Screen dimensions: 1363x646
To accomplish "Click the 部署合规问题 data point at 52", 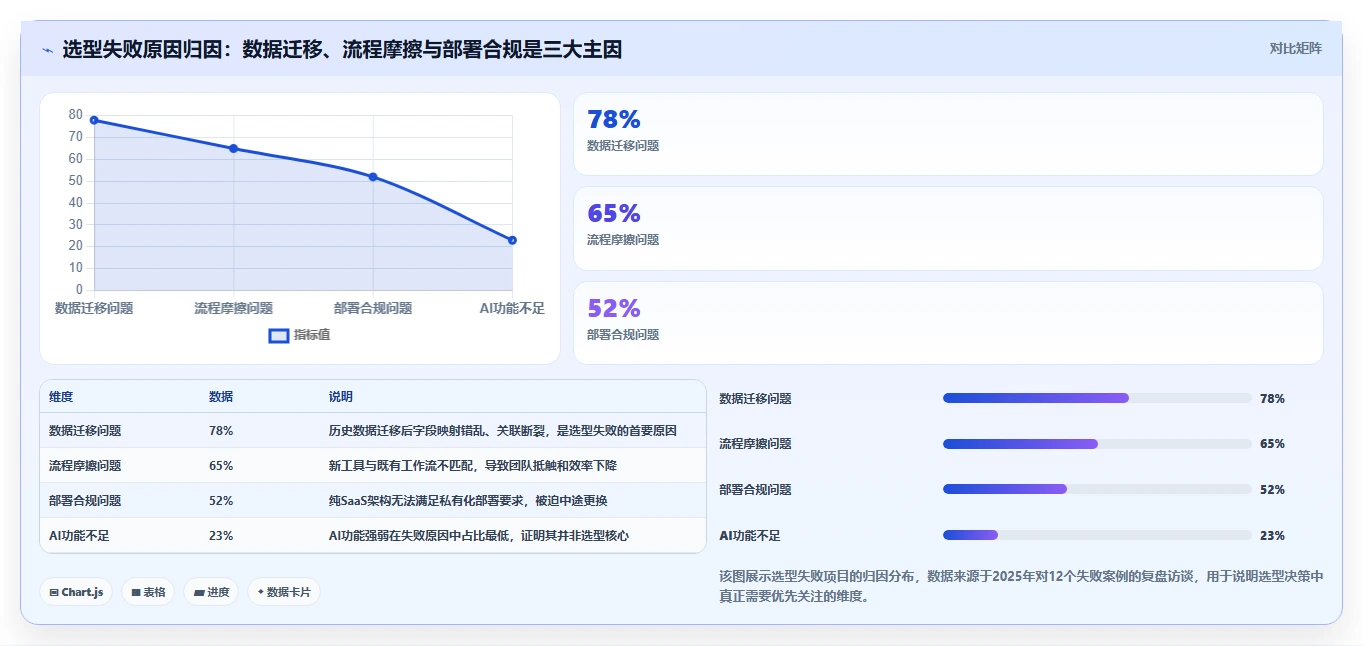I will [x=373, y=177].
